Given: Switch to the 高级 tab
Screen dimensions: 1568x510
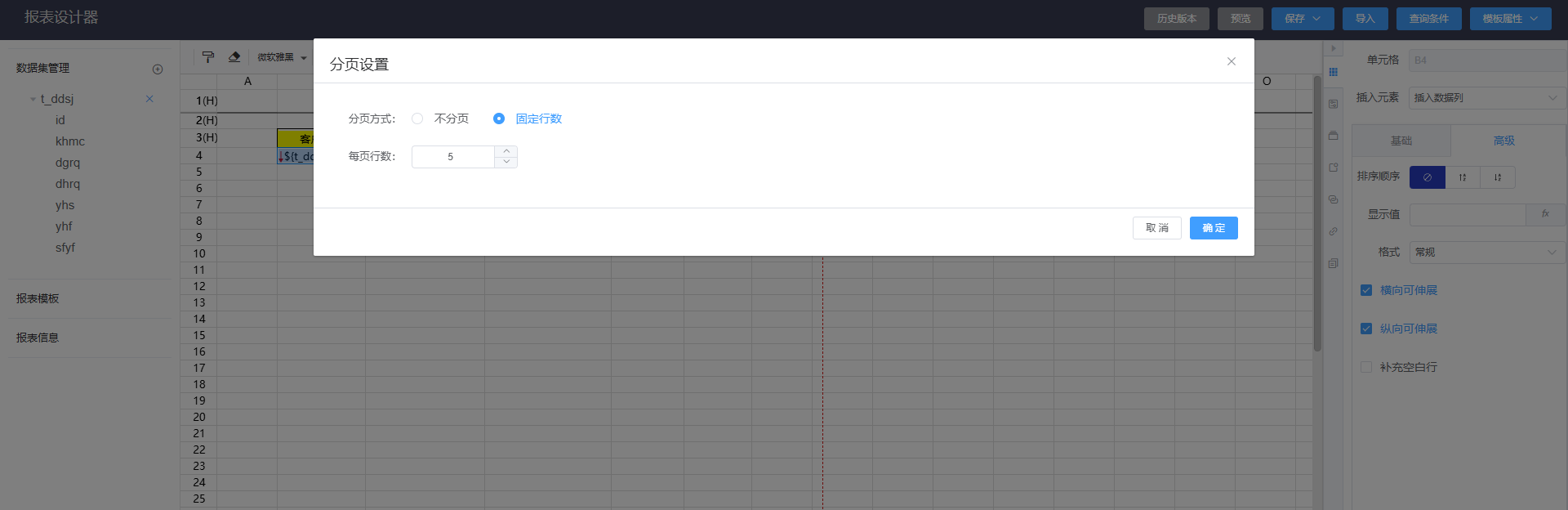Looking at the screenshot, I should tap(1504, 141).
